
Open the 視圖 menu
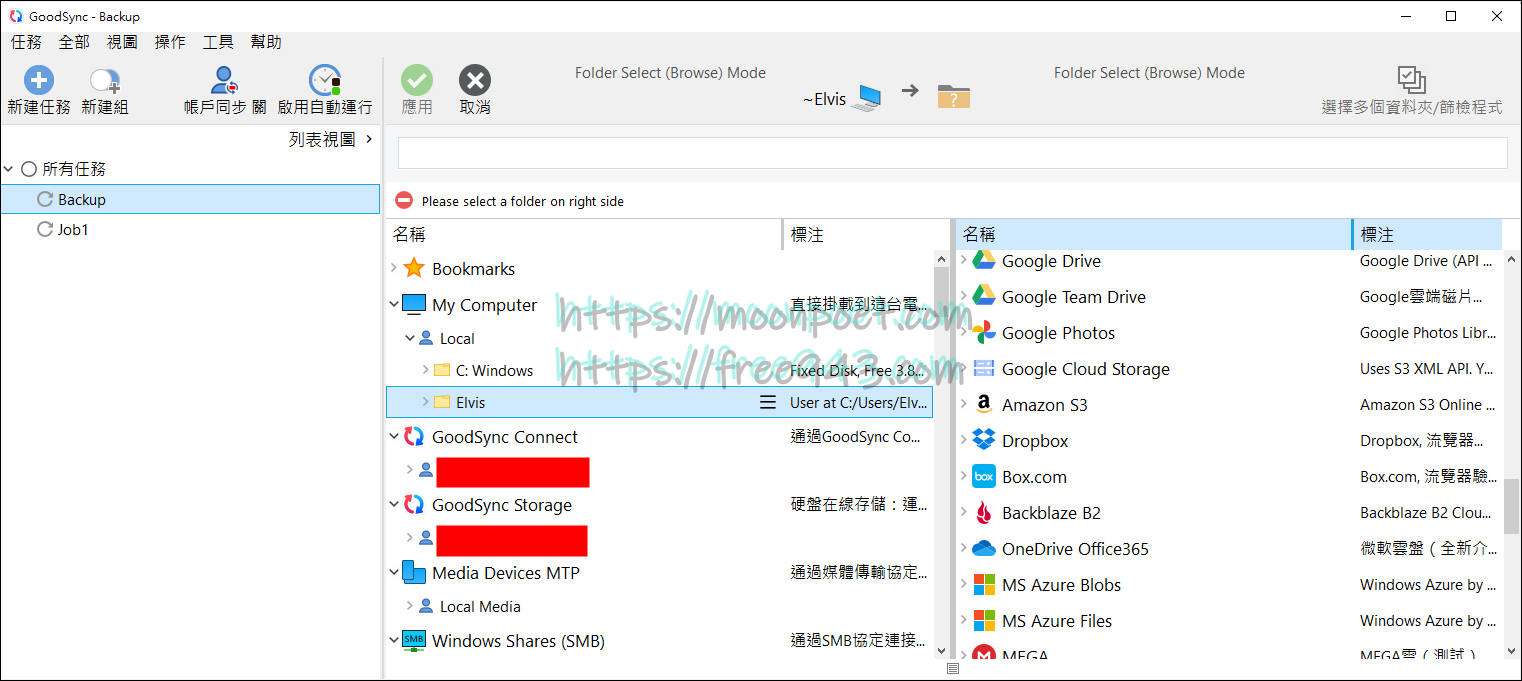(x=121, y=42)
